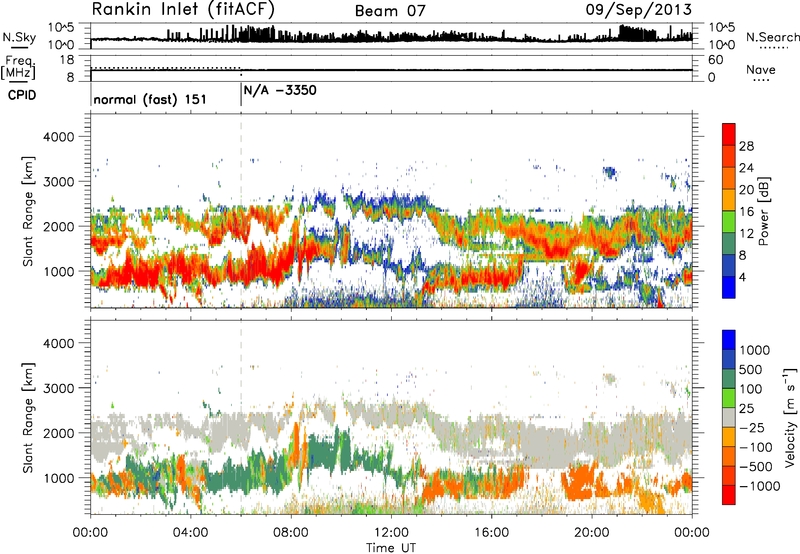Click the blue bottom segment of Power color bar
Screen dimensions: 800x554
coord(729,287)
